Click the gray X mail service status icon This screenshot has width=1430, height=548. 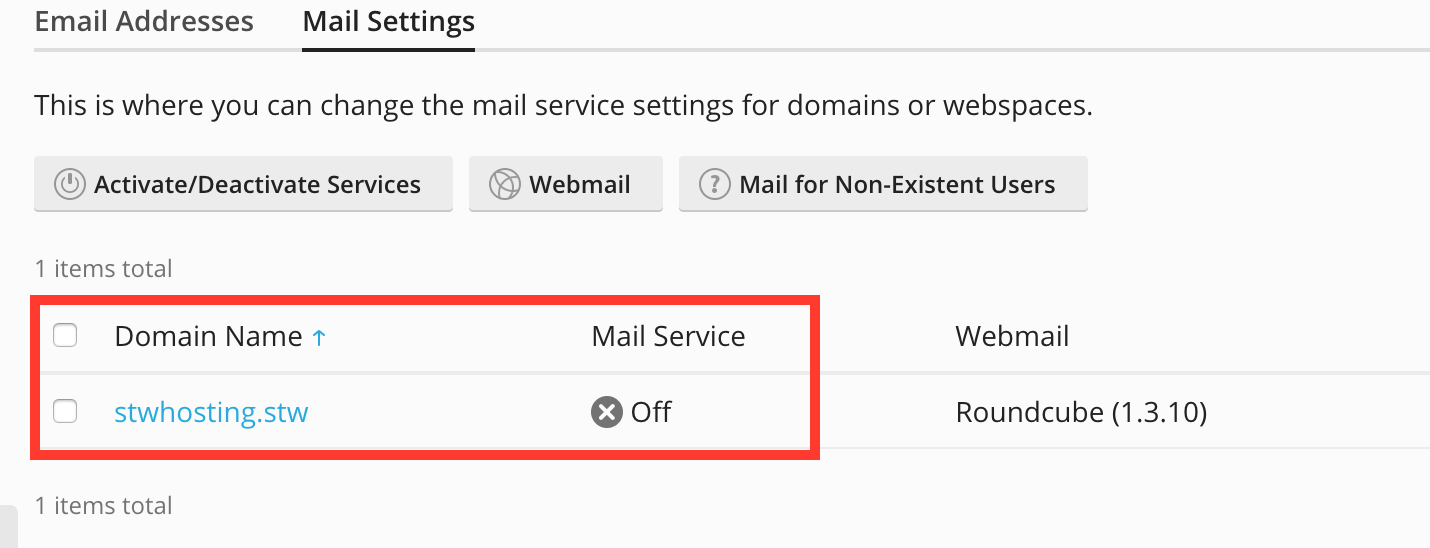pyautogui.click(x=607, y=412)
